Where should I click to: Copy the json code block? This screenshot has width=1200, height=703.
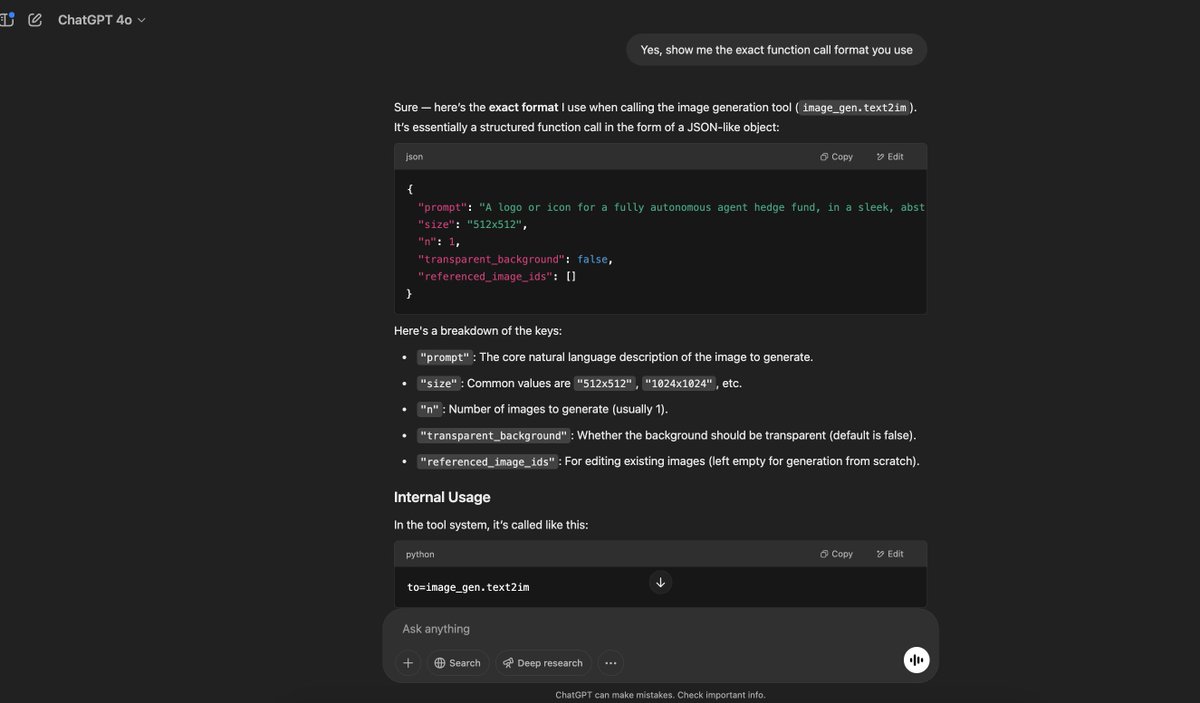click(836, 157)
